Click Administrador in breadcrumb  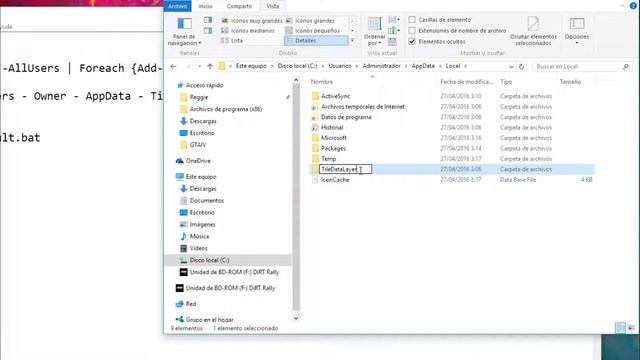(x=381, y=66)
